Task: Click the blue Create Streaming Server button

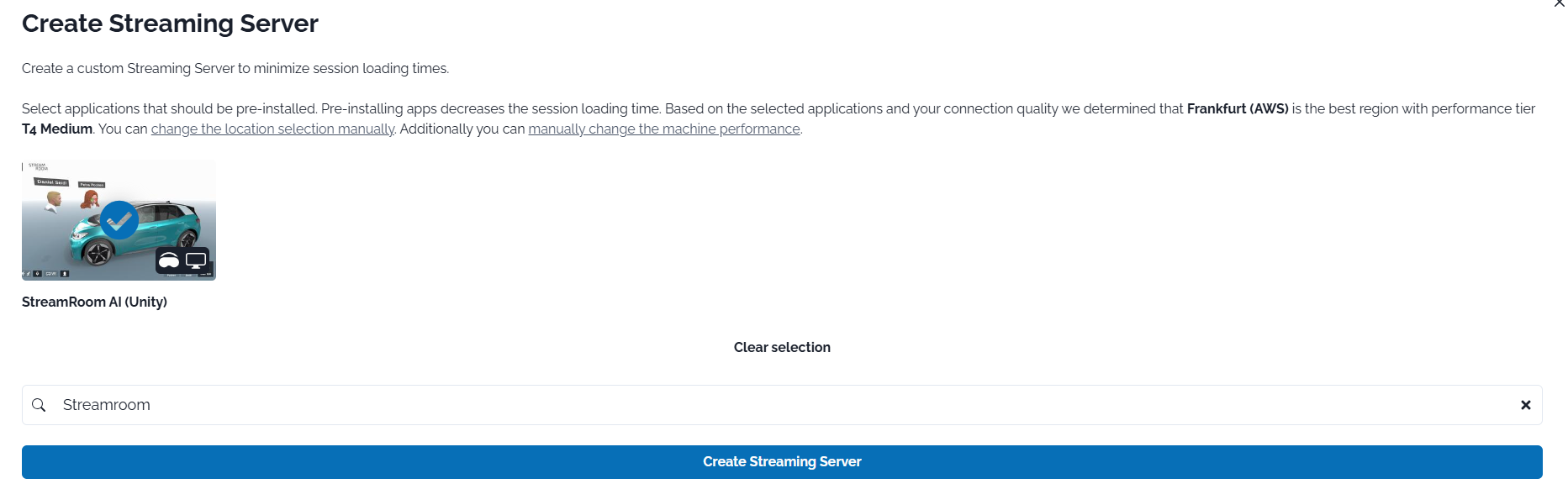Action: (782, 462)
